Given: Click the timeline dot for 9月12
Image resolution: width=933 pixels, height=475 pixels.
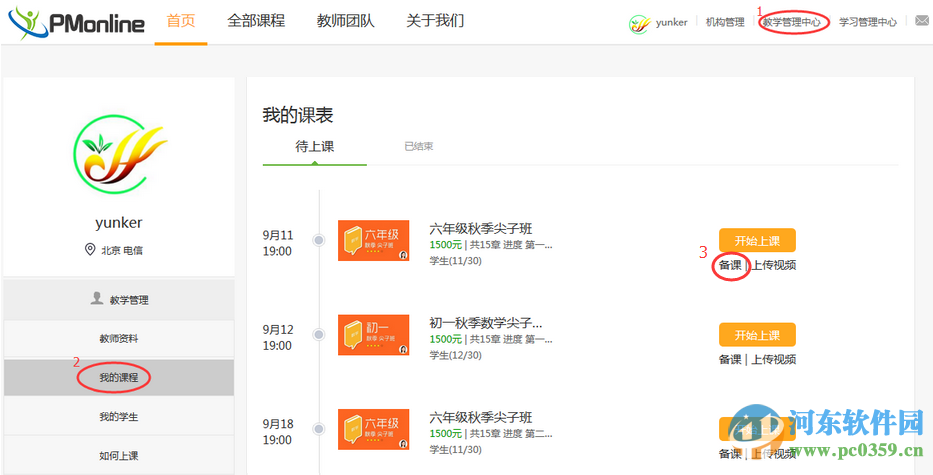Looking at the screenshot, I should (x=319, y=335).
